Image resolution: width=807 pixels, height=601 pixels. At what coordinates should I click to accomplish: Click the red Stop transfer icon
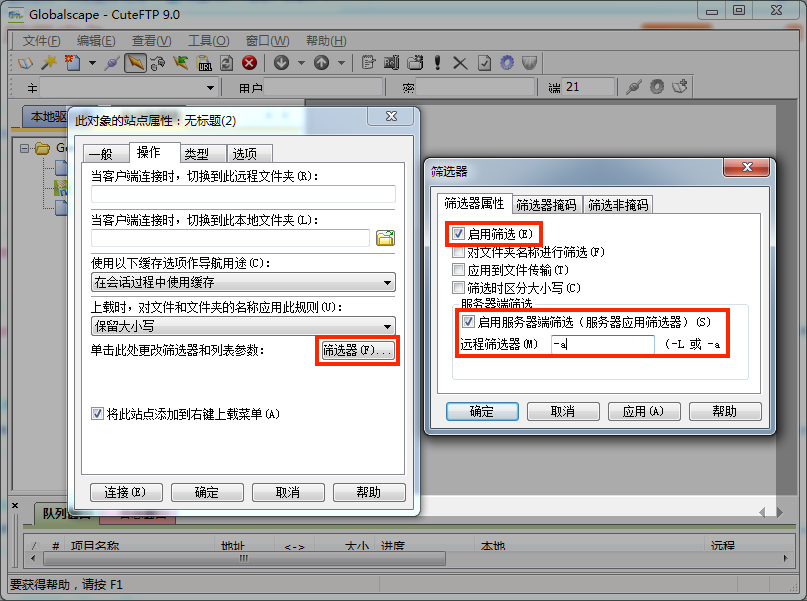(x=249, y=63)
